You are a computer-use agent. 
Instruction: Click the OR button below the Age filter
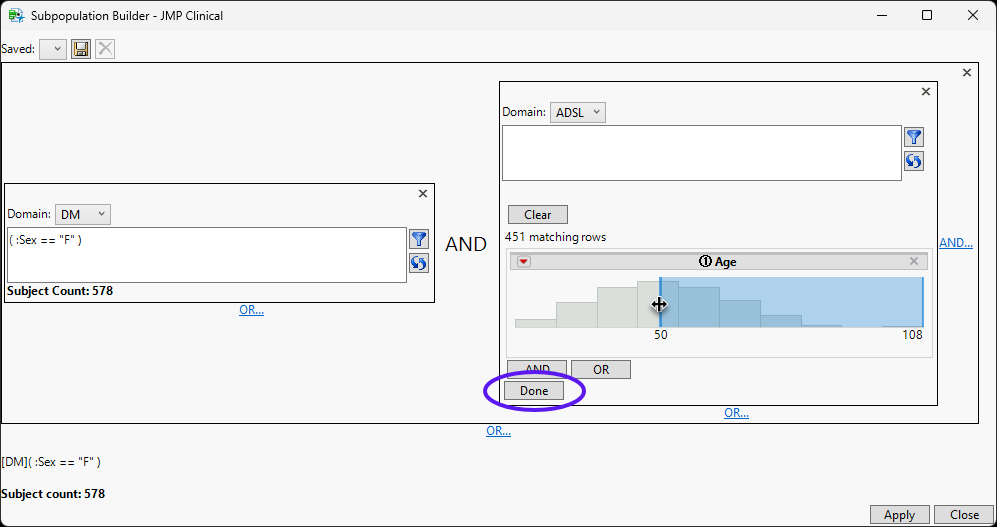point(600,369)
